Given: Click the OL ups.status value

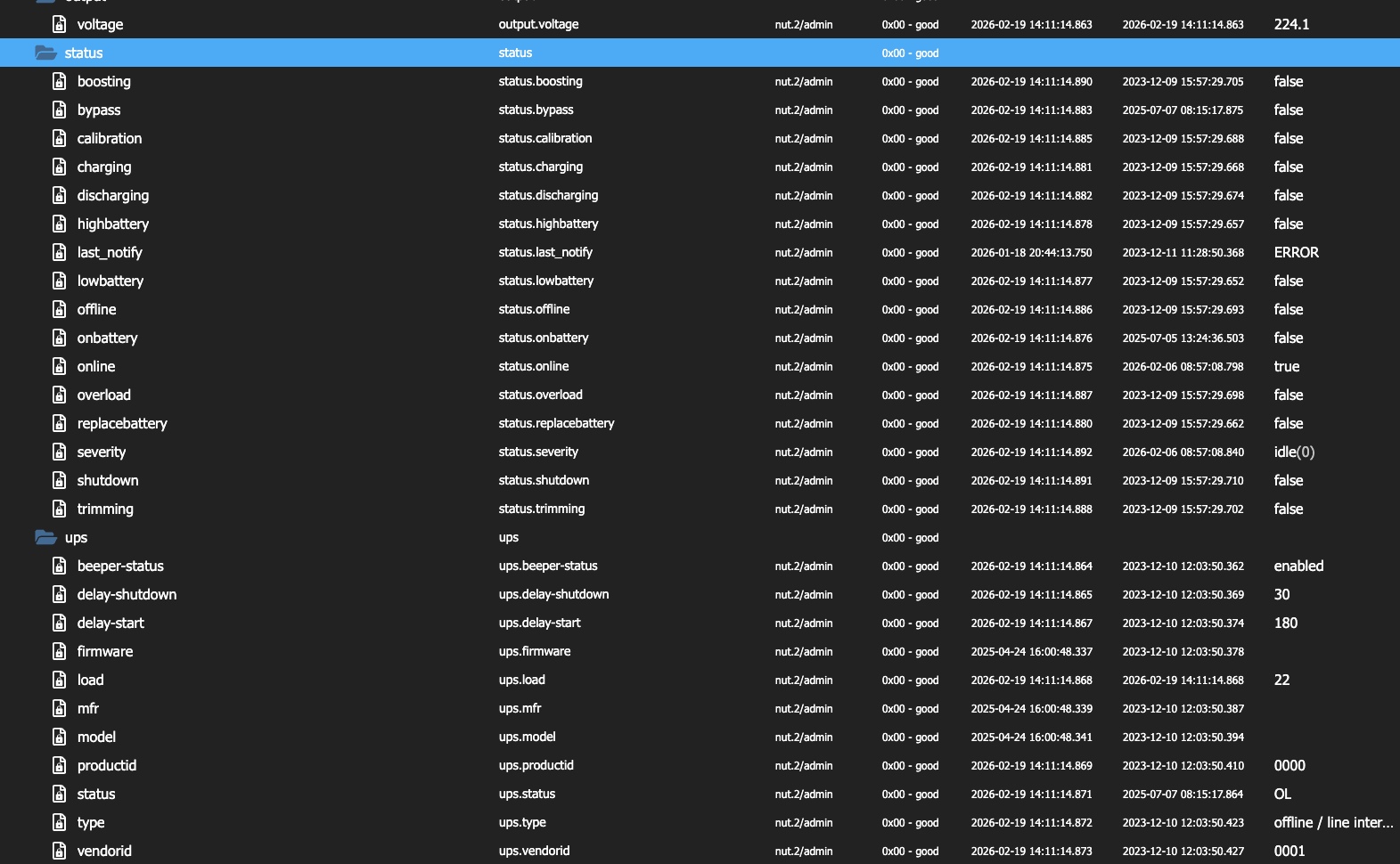Looking at the screenshot, I should [x=1282, y=794].
